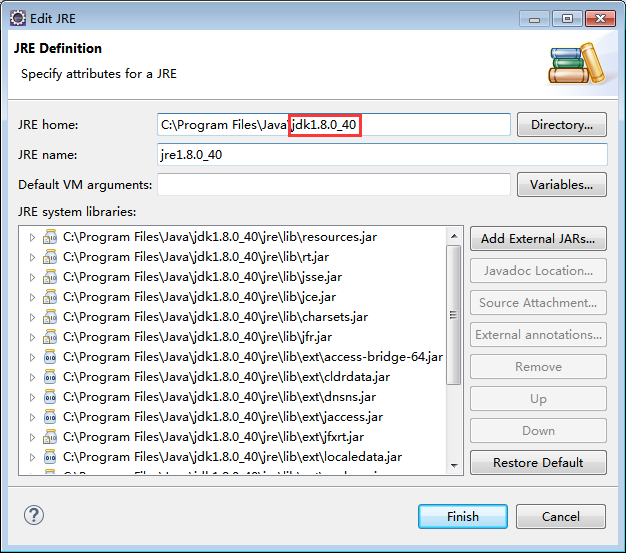Click the libraries list scroll-up arrow
The height and width of the screenshot is (553, 626).
[x=454, y=236]
